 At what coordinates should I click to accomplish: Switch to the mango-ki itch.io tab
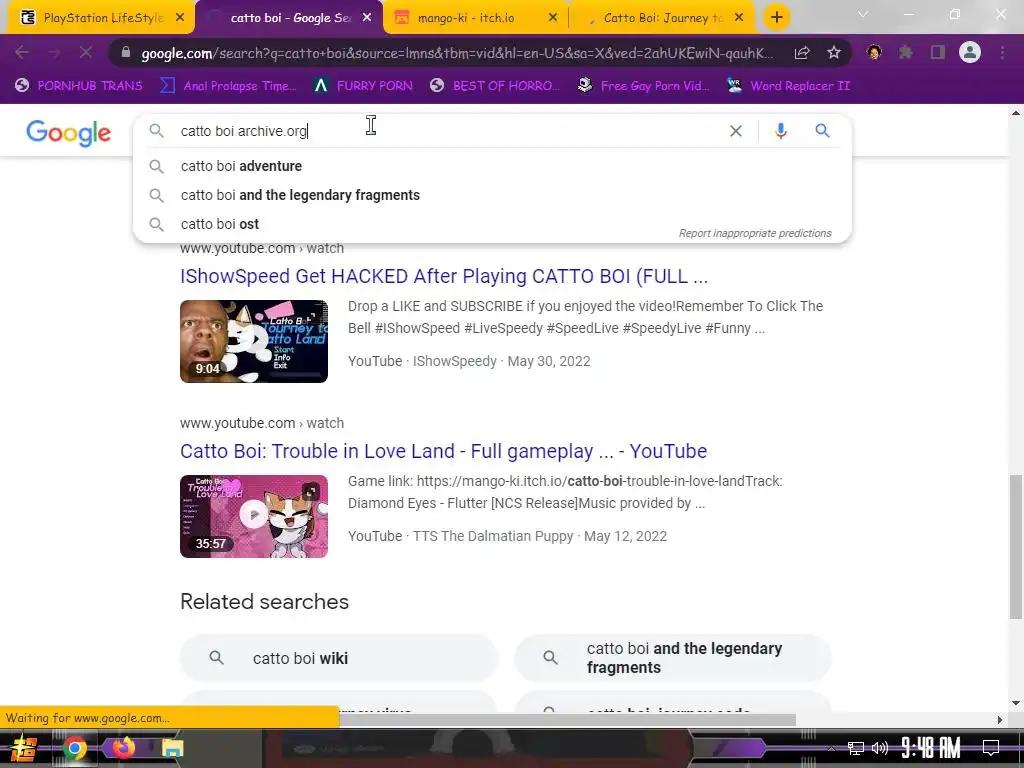coord(475,18)
